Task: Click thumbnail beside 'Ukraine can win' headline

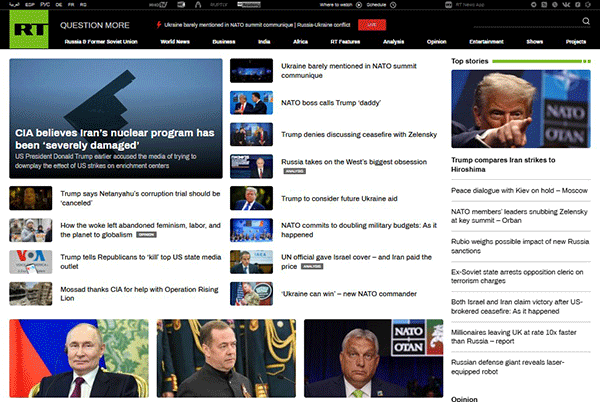Action: [251, 294]
